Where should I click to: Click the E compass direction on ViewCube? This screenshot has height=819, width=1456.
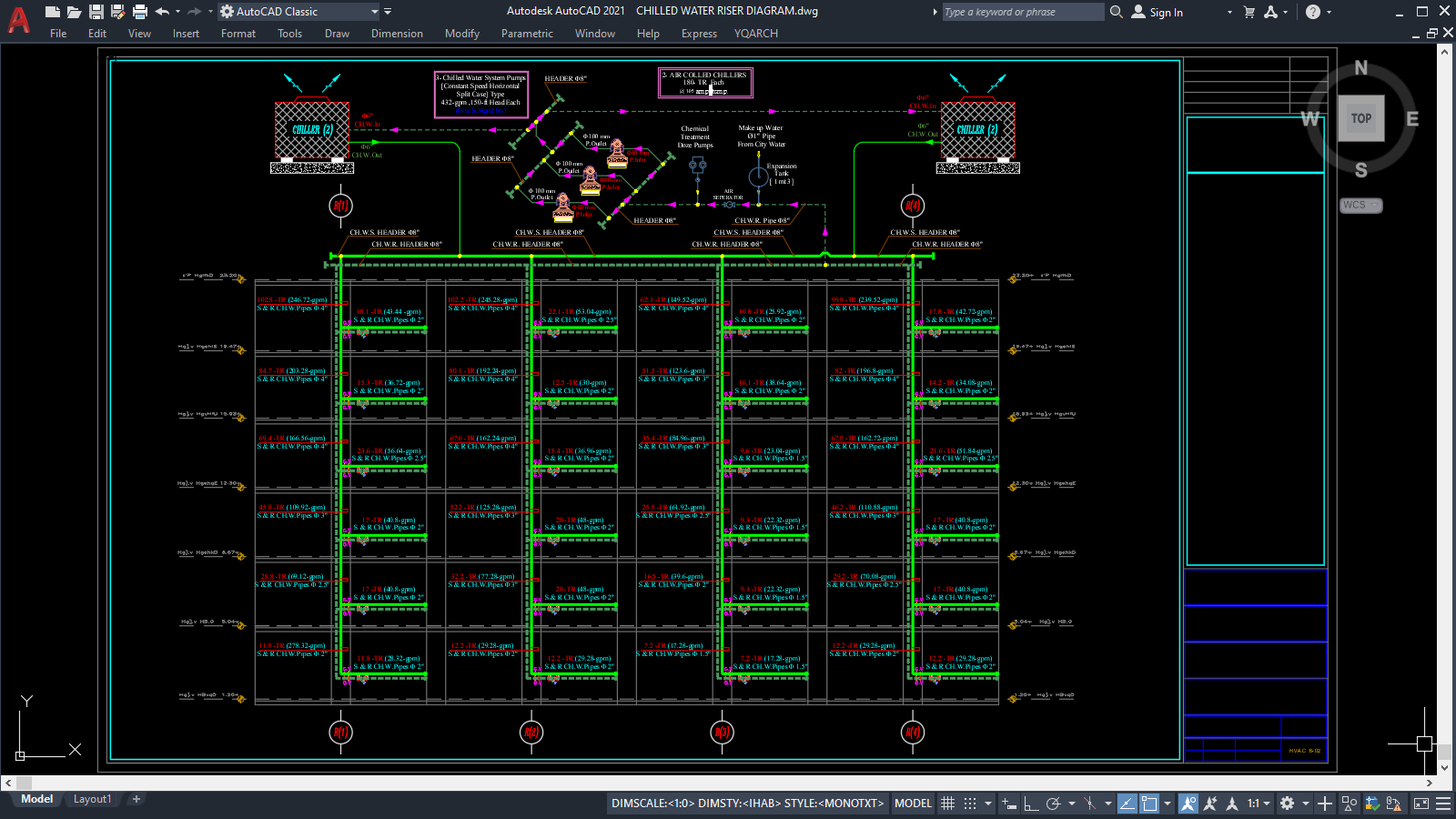point(1412,119)
